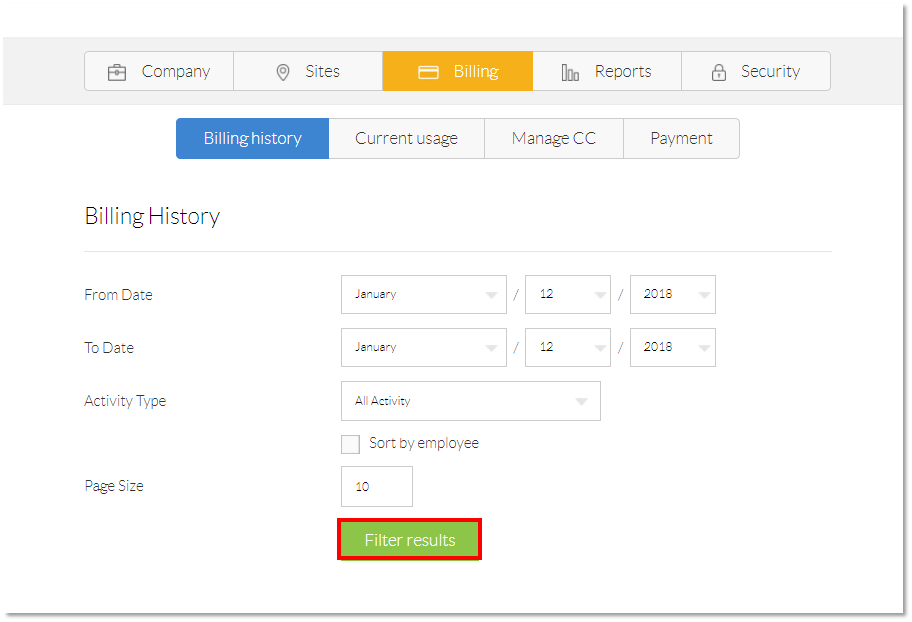
Task: Expand the Activity Type dropdown
Action: point(471,401)
